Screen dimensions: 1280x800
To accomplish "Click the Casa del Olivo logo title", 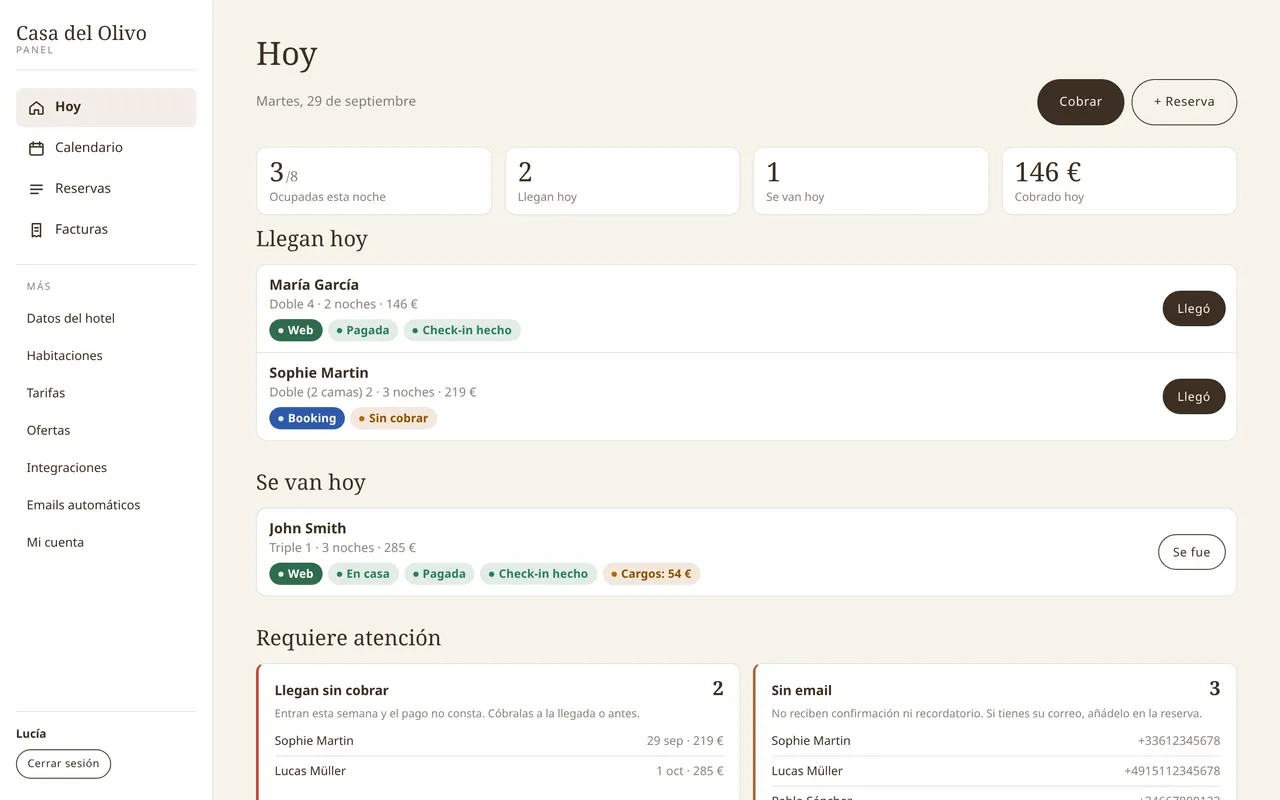I will (x=81, y=33).
